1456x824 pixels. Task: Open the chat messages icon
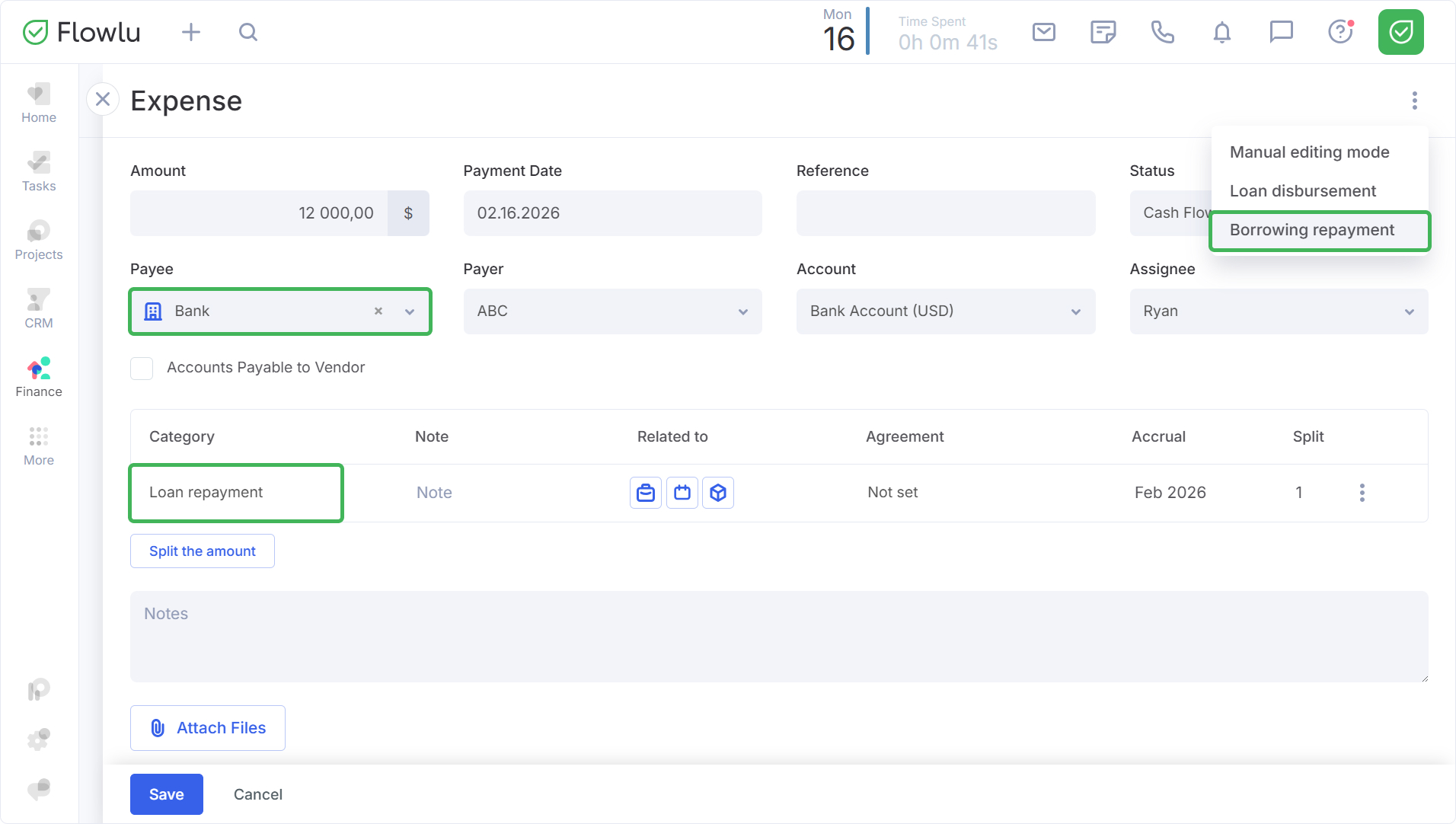[1281, 32]
